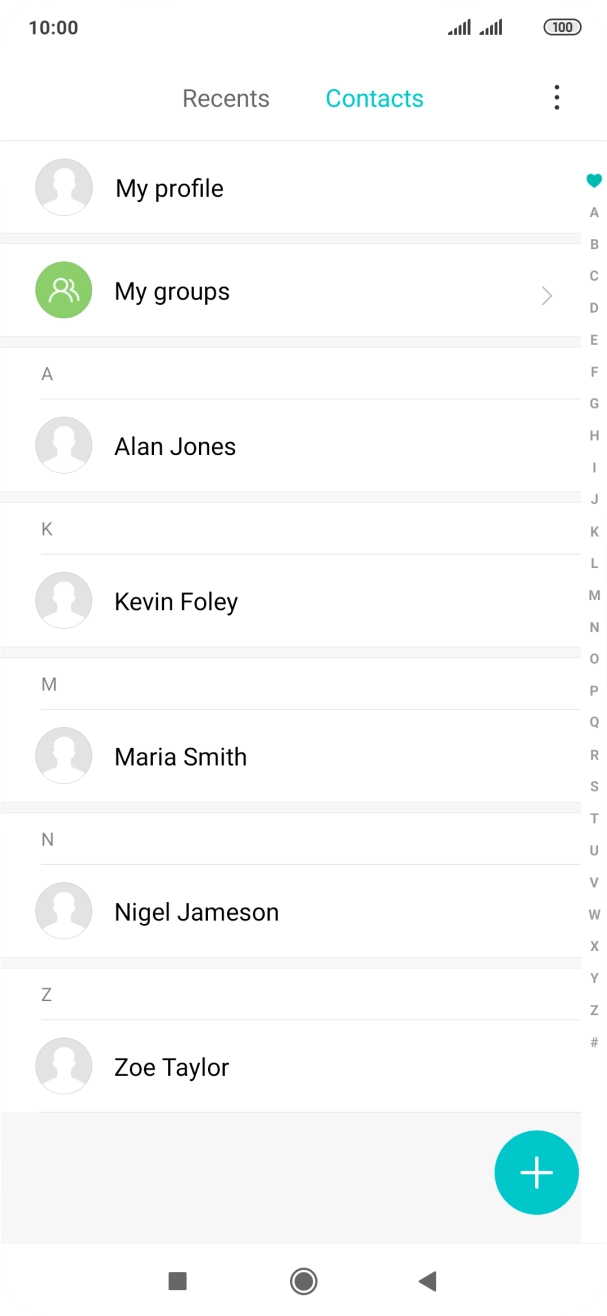Image resolution: width=607 pixels, height=1316 pixels.
Task: Open the Nigel Jameson contact
Action: [x=197, y=911]
